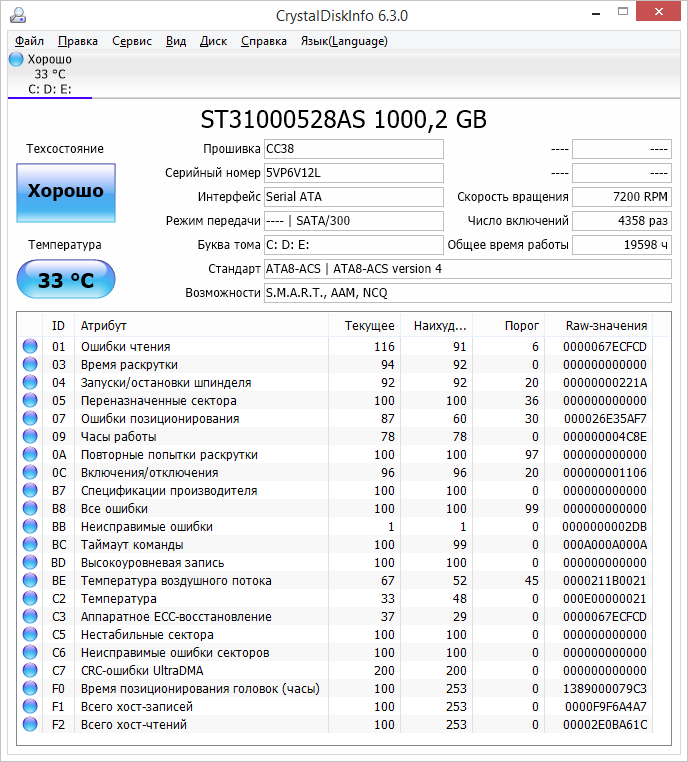Click the status orb for 09 Часы работы
The width and height of the screenshot is (688, 762).
pyautogui.click(x=30, y=436)
